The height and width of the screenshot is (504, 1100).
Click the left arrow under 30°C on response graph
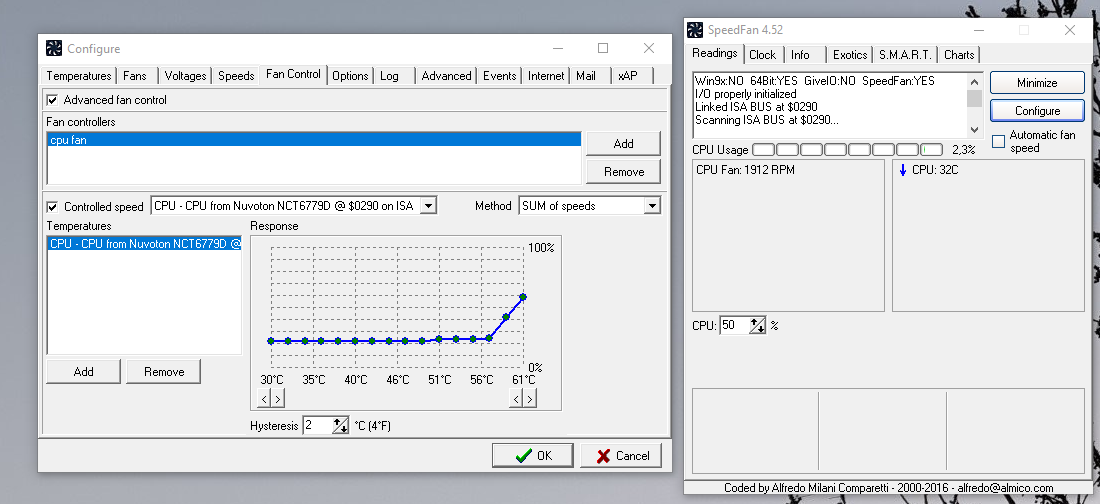264,399
